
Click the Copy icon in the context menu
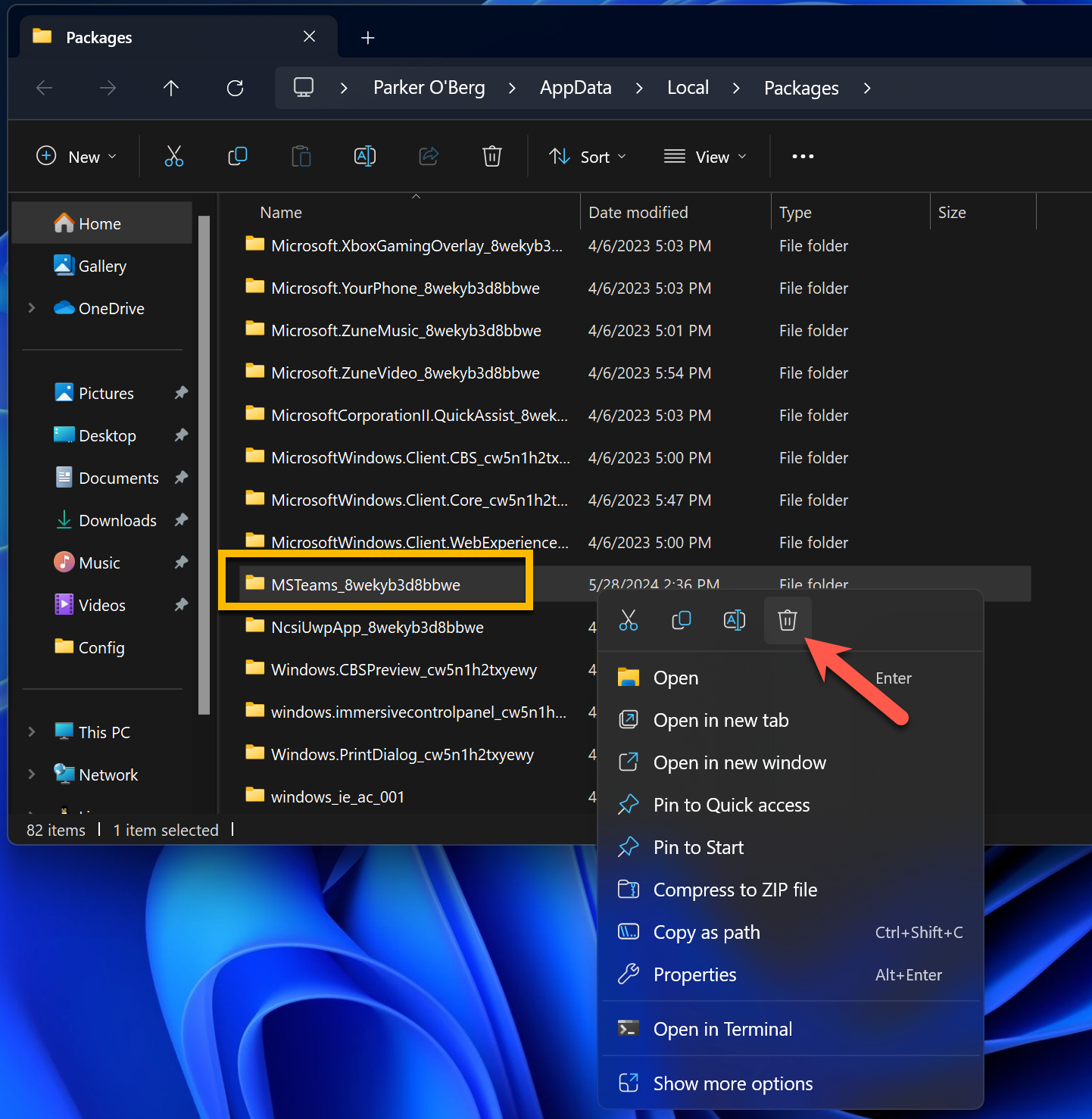pos(682,621)
